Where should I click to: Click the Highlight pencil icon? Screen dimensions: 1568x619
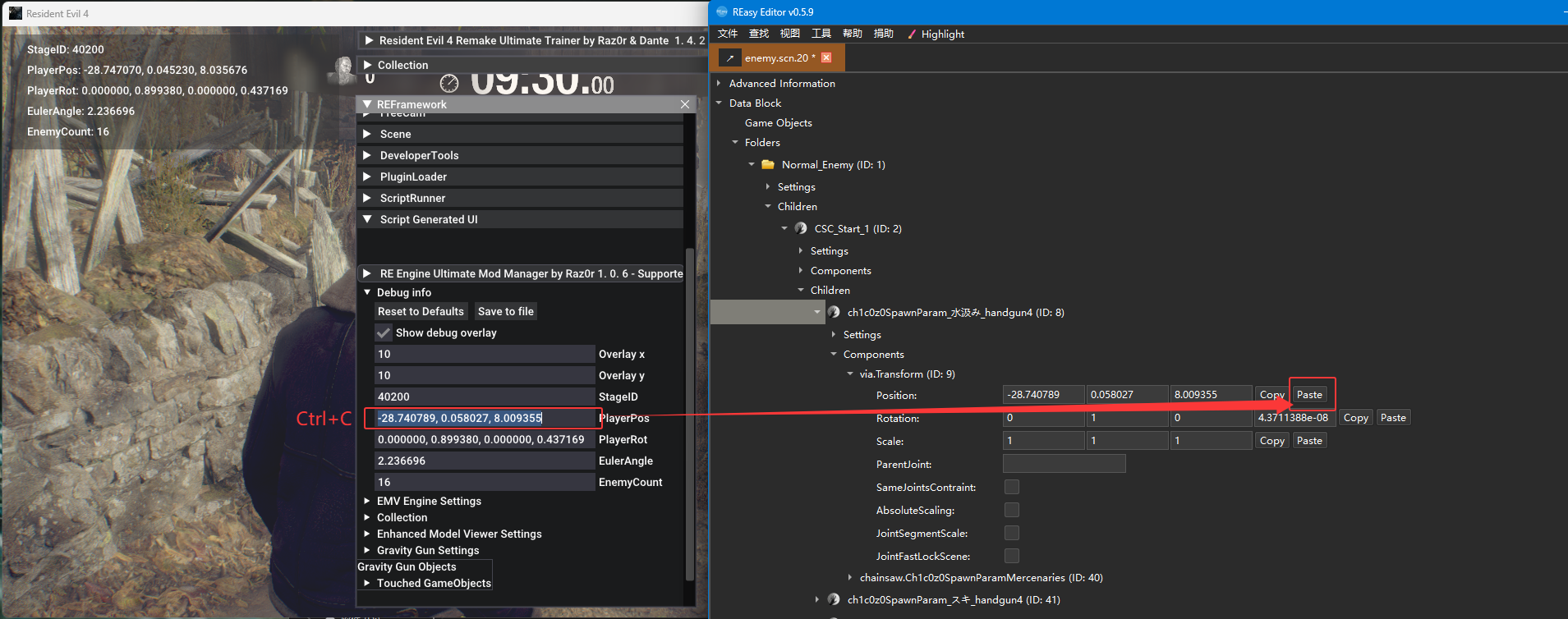[x=912, y=34]
